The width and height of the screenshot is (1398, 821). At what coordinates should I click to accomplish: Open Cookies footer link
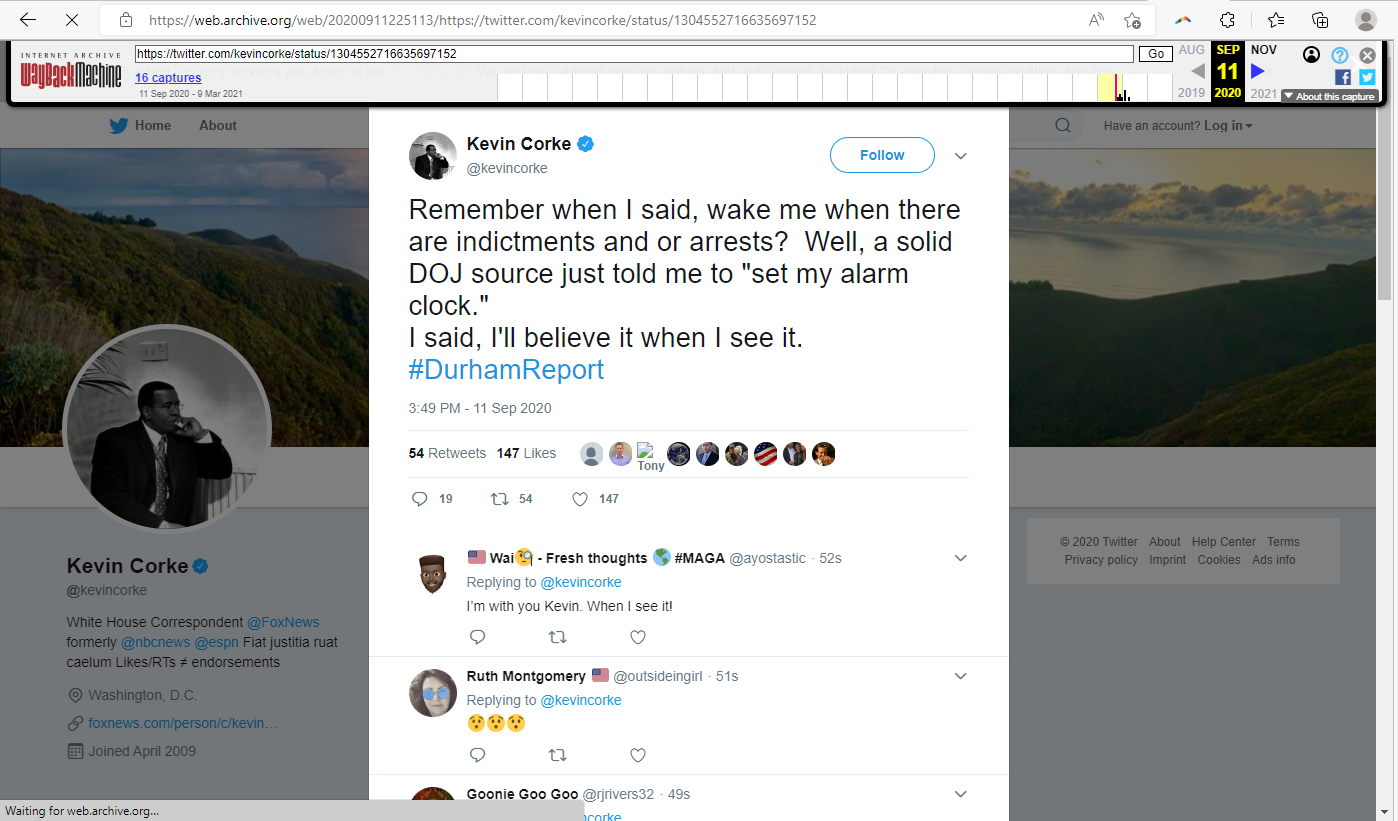coord(1219,560)
